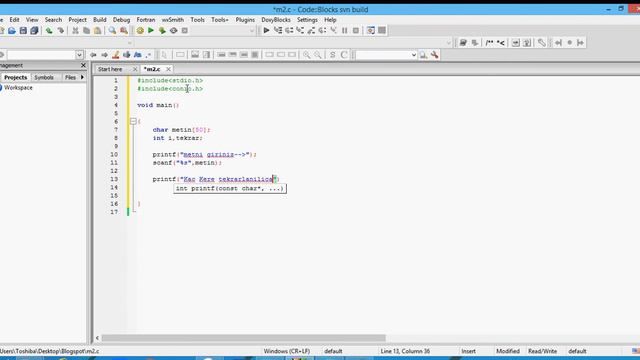The image size is (640, 360).
Task: Open the Settings menu
Action: [x=307, y=20]
